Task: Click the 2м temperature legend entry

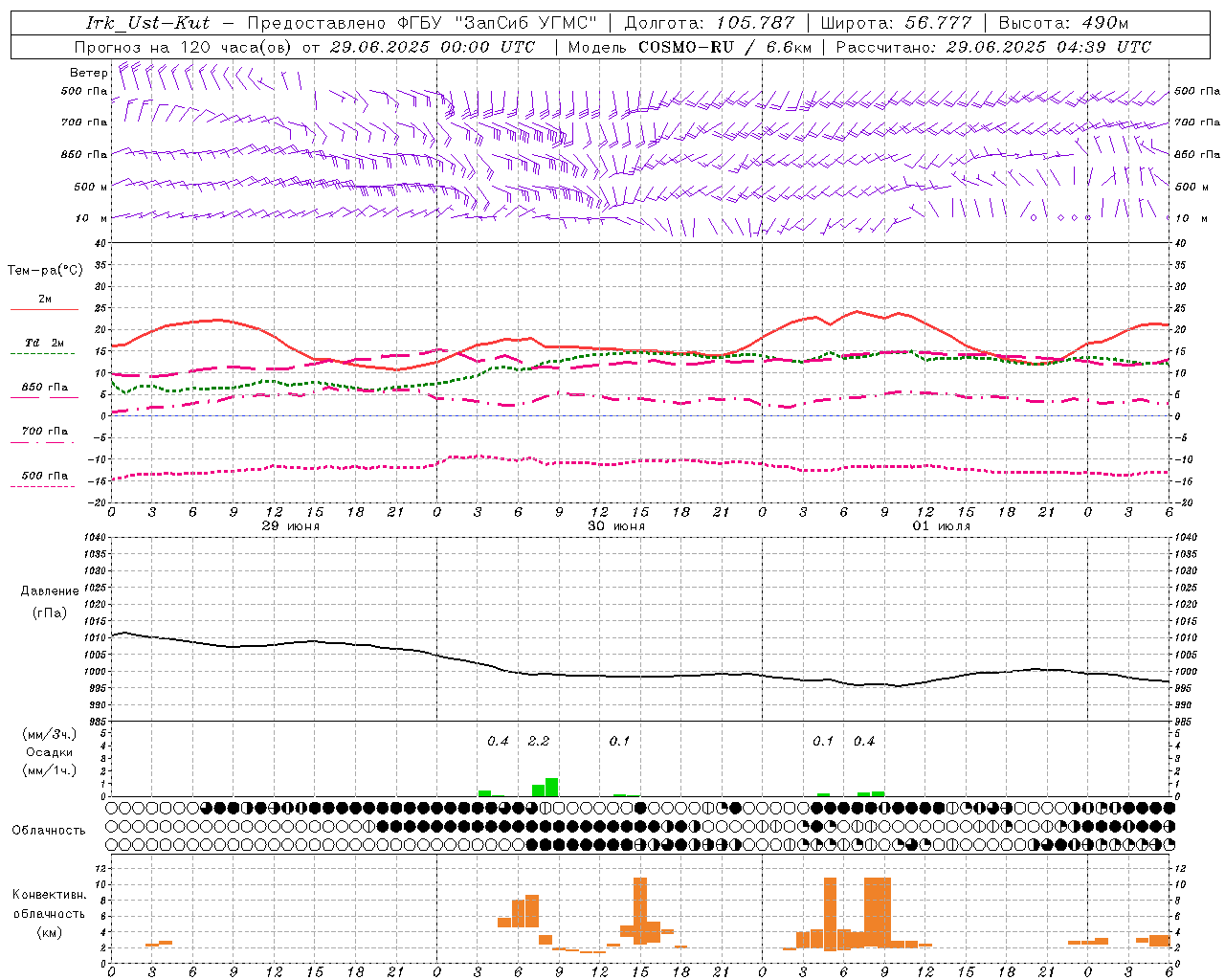Action: [x=45, y=299]
